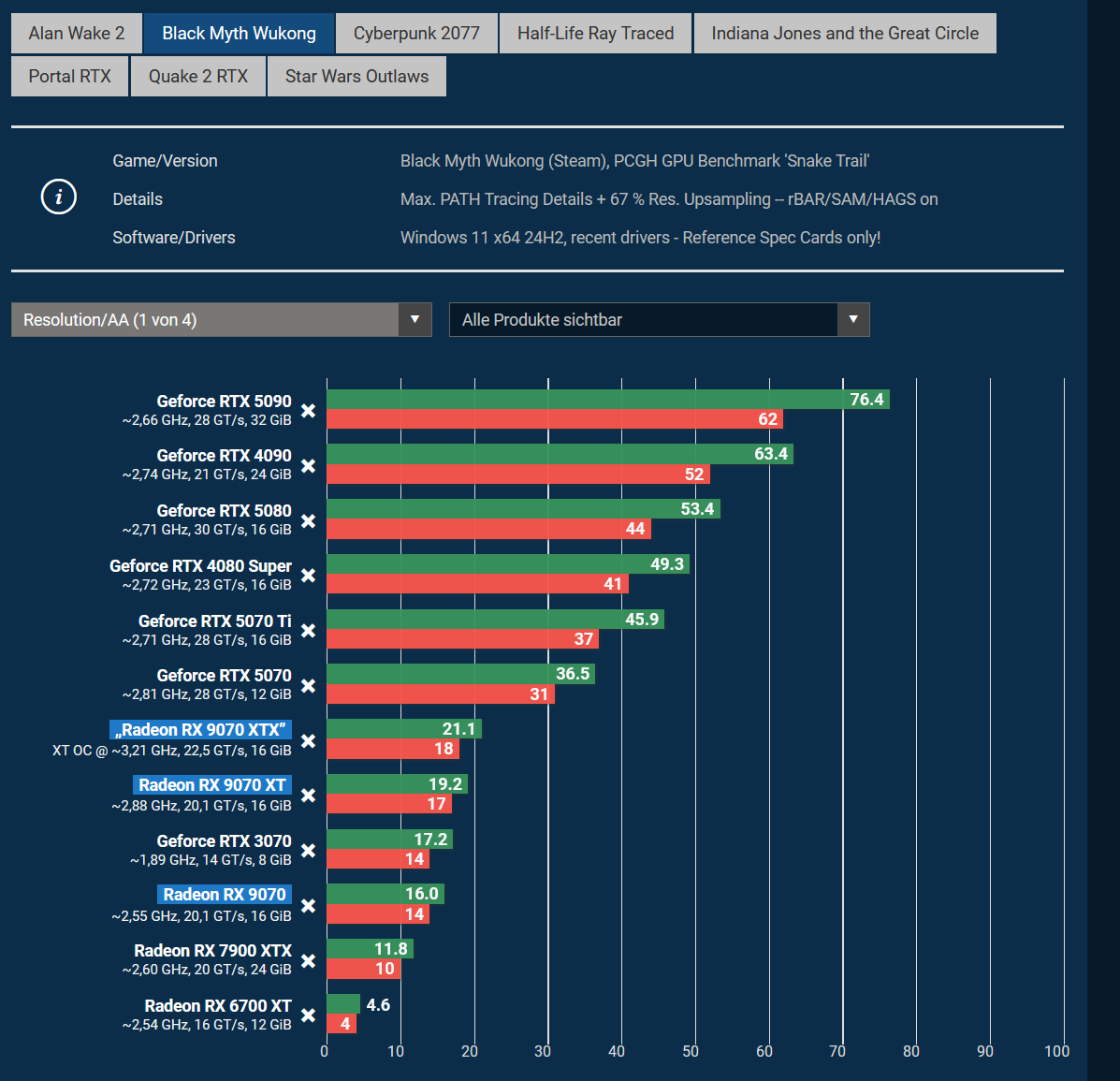Click the red 52 bar for RTX 4090

518,474
